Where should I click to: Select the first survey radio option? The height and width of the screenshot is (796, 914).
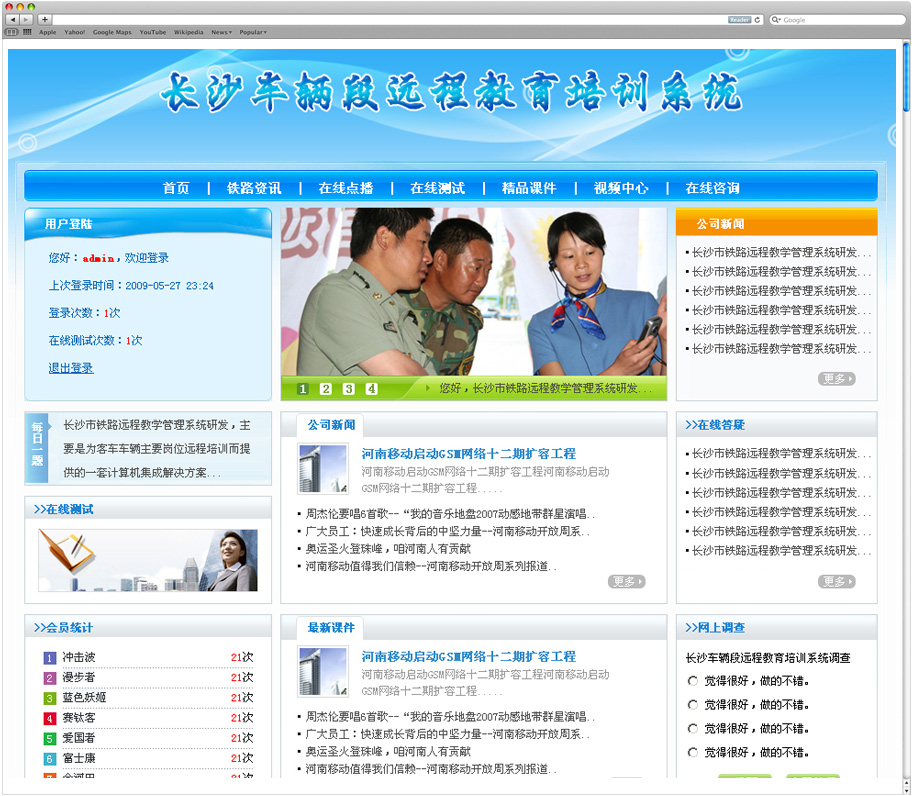[692, 681]
